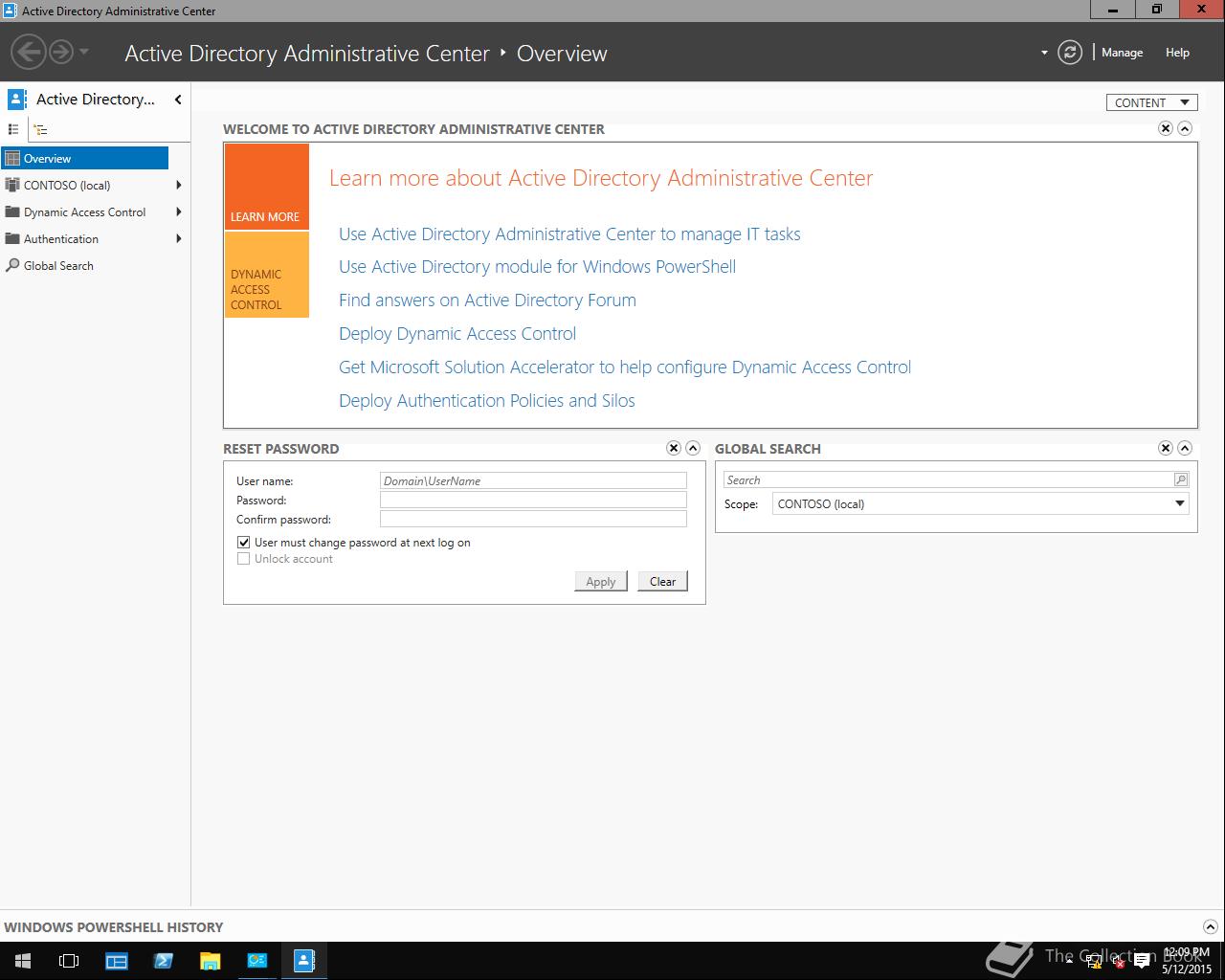1225x980 pixels.
Task: Select the LEARN MORE orange tab
Action: pyautogui.click(x=267, y=187)
